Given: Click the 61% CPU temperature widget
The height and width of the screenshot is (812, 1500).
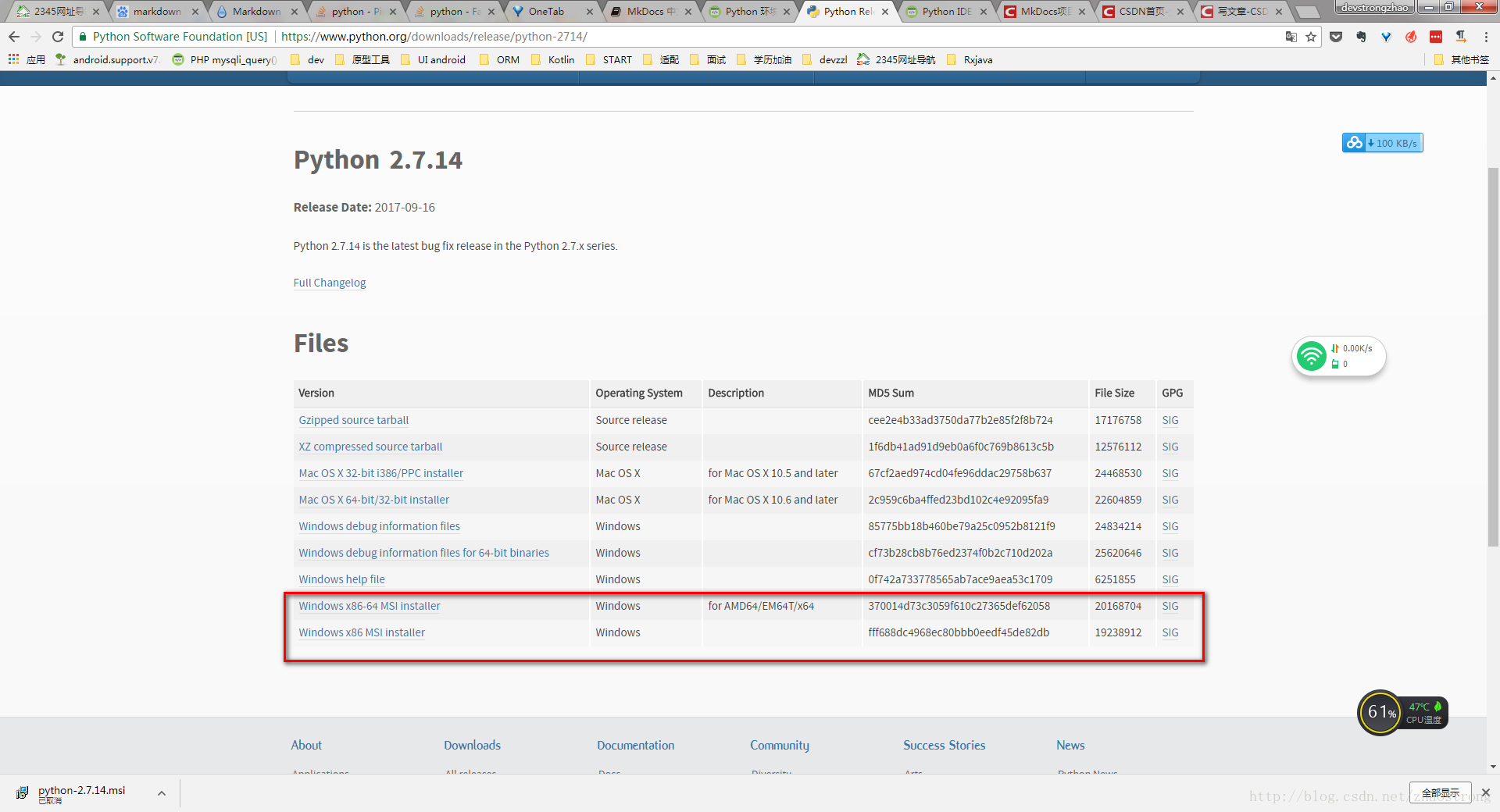Looking at the screenshot, I should tap(1402, 712).
